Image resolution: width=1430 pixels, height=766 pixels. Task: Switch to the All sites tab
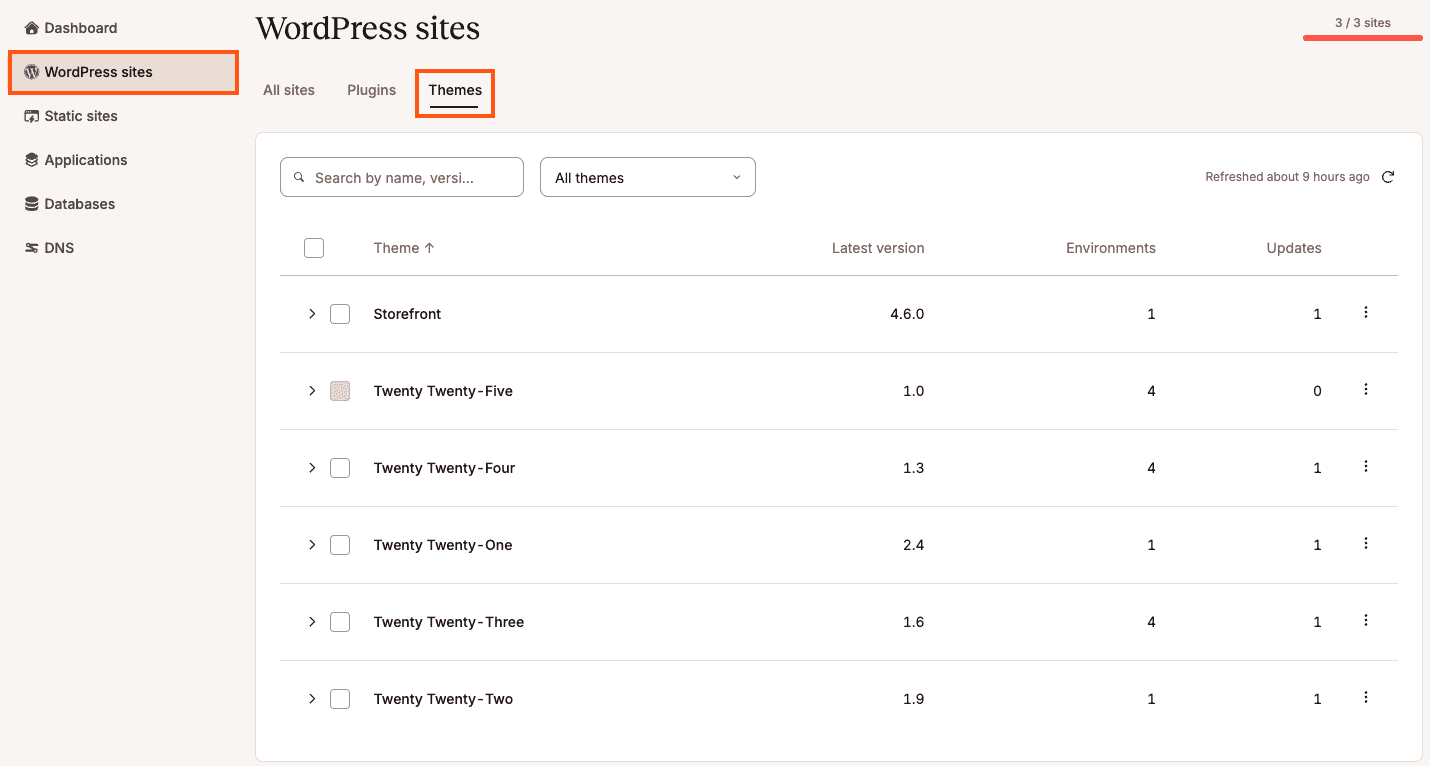pos(289,90)
